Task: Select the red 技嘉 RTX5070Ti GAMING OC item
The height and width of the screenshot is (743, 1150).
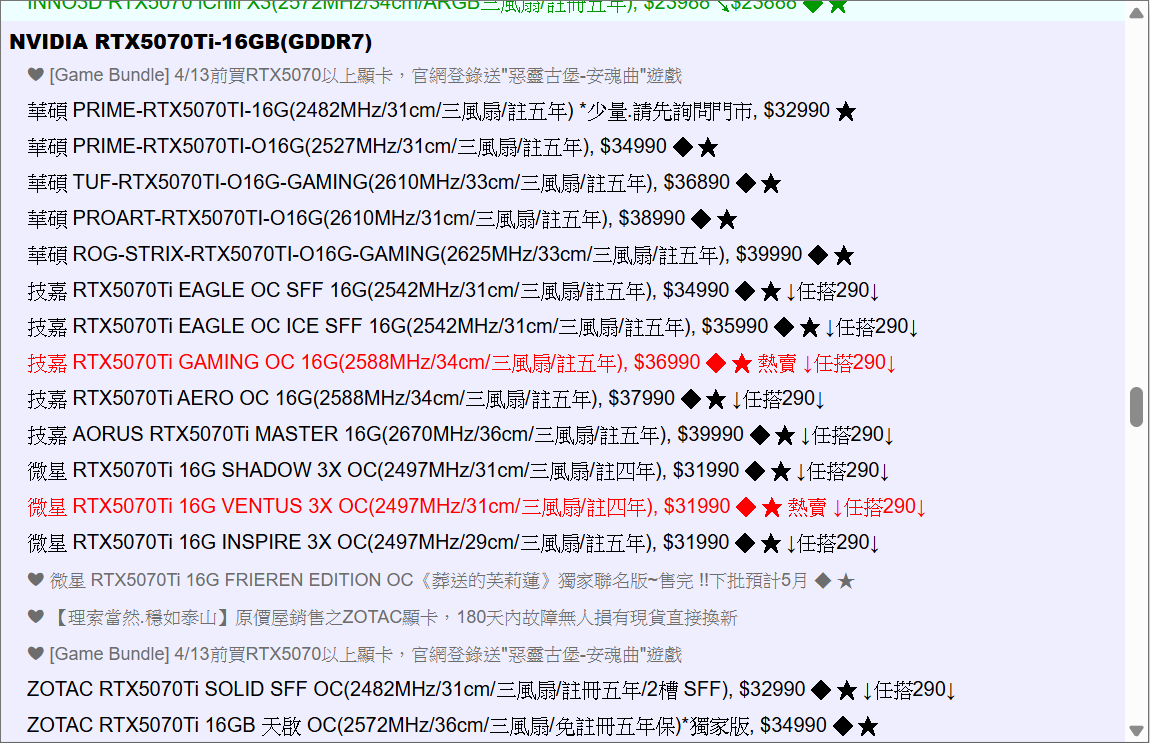Action: (x=462, y=362)
